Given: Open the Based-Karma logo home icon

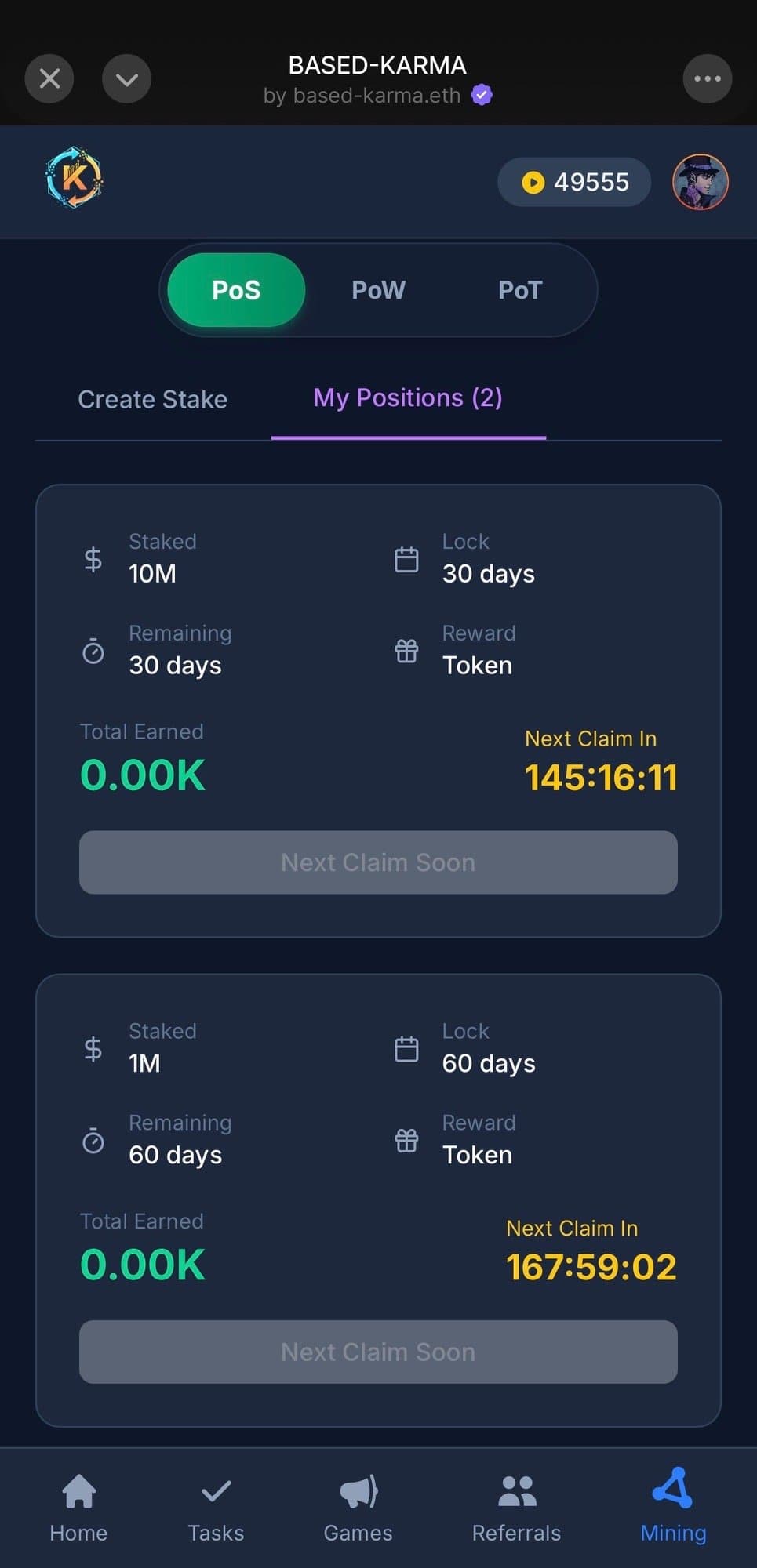Looking at the screenshot, I should [74, 178].
